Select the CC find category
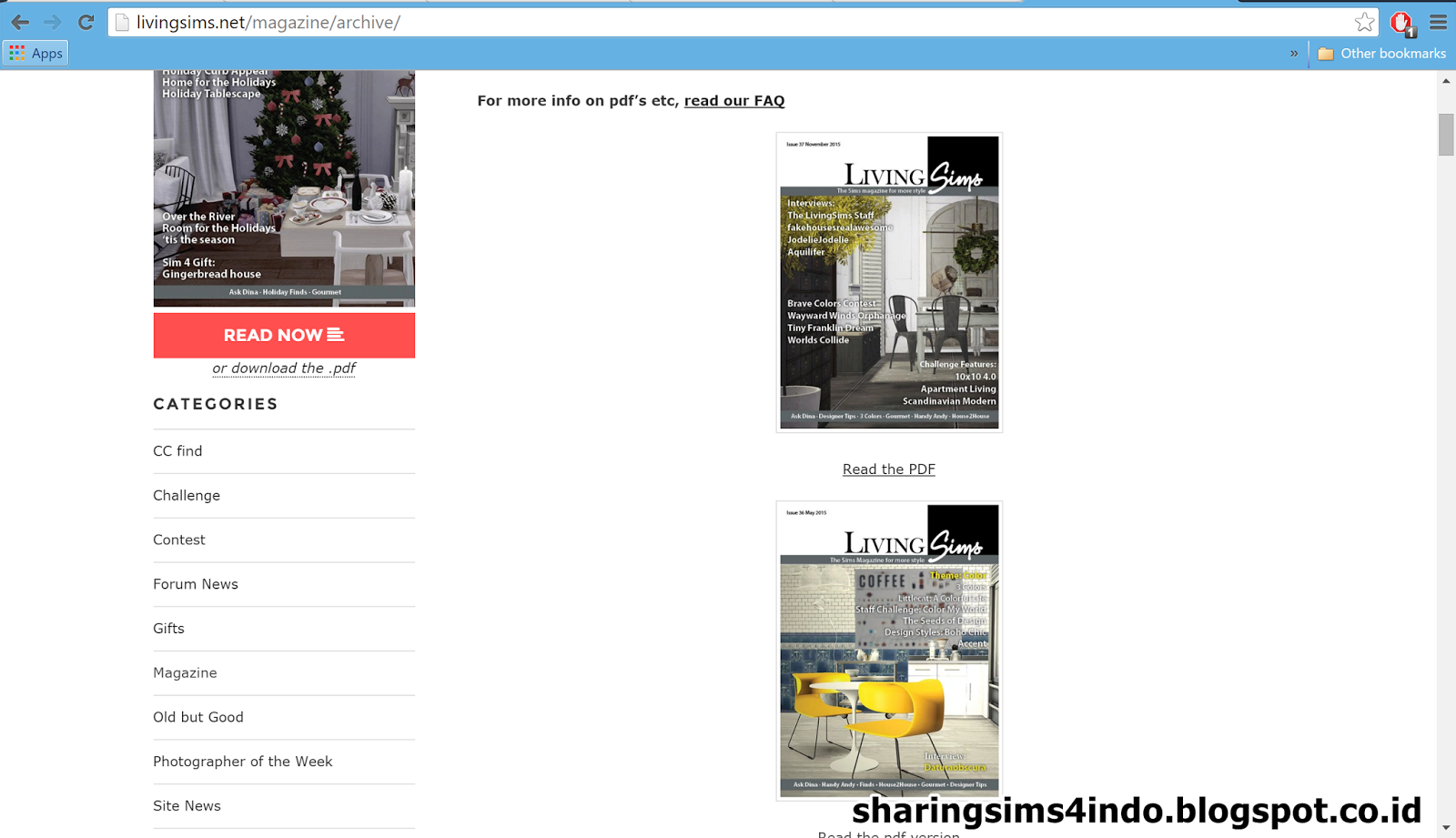1456x838 pixels. point(177,451)
